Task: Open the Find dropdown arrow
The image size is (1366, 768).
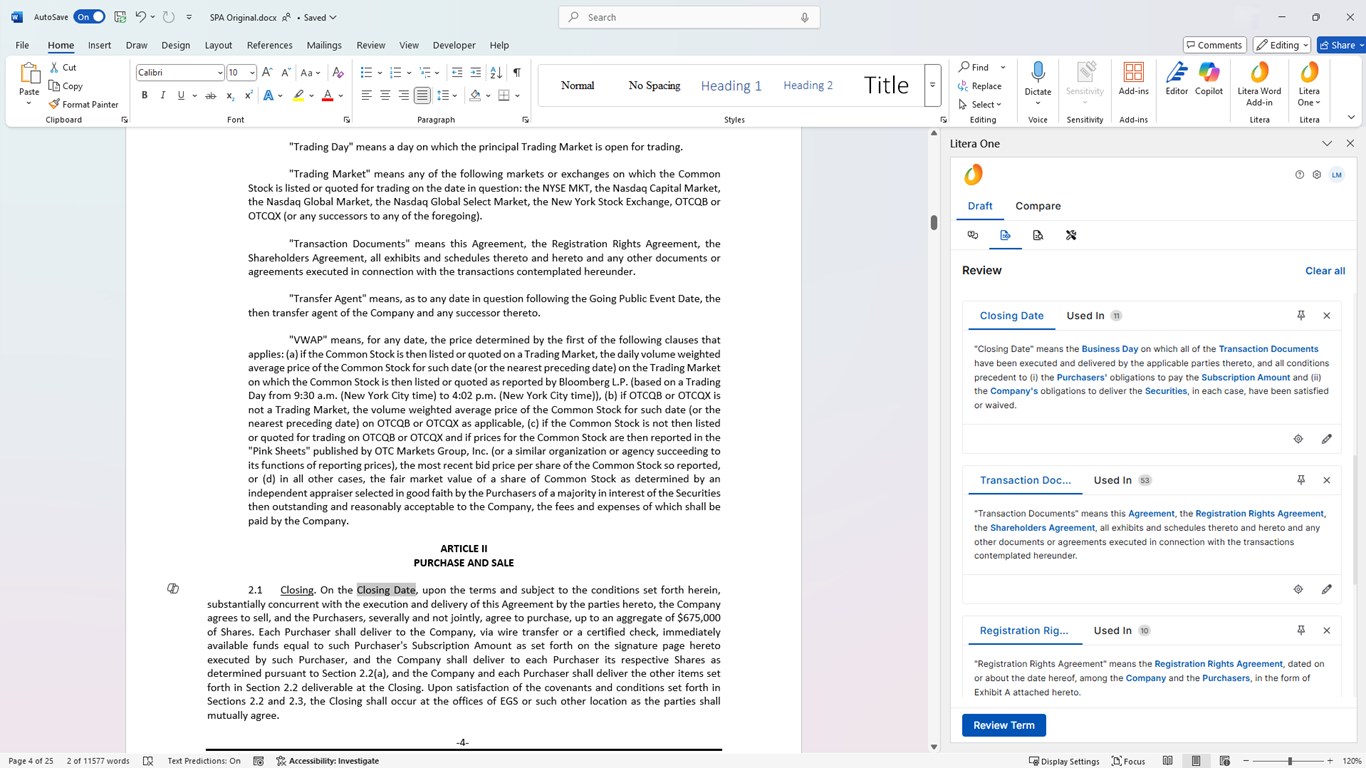Action: pyautogui.click(x=1003, y=68)
